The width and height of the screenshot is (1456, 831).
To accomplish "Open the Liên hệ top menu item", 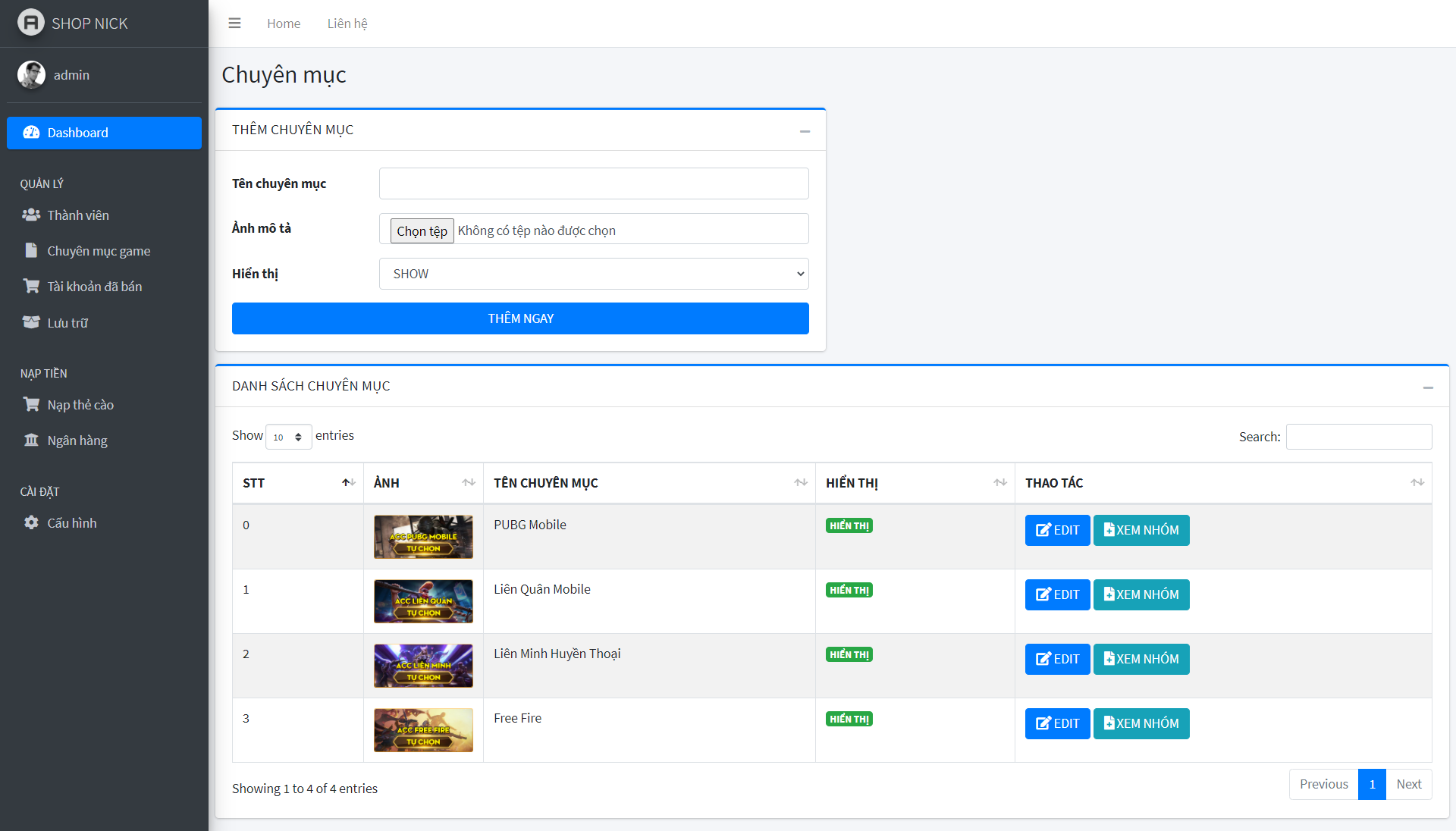I will tap(347, 24).
